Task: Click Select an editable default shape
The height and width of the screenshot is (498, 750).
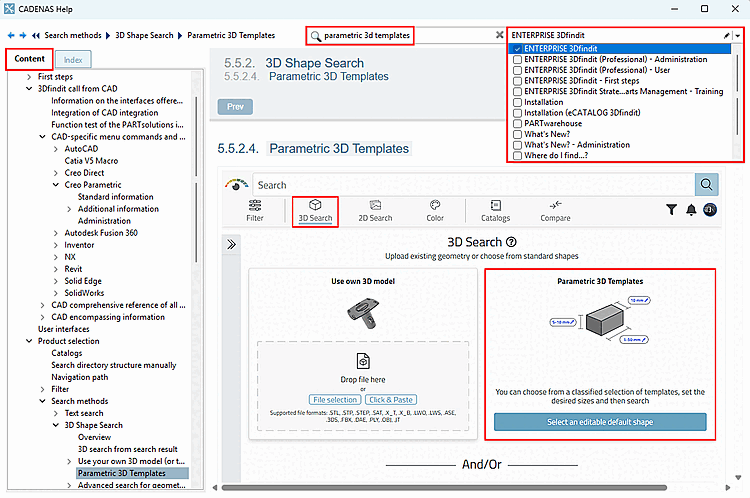Action: [600, 422]
